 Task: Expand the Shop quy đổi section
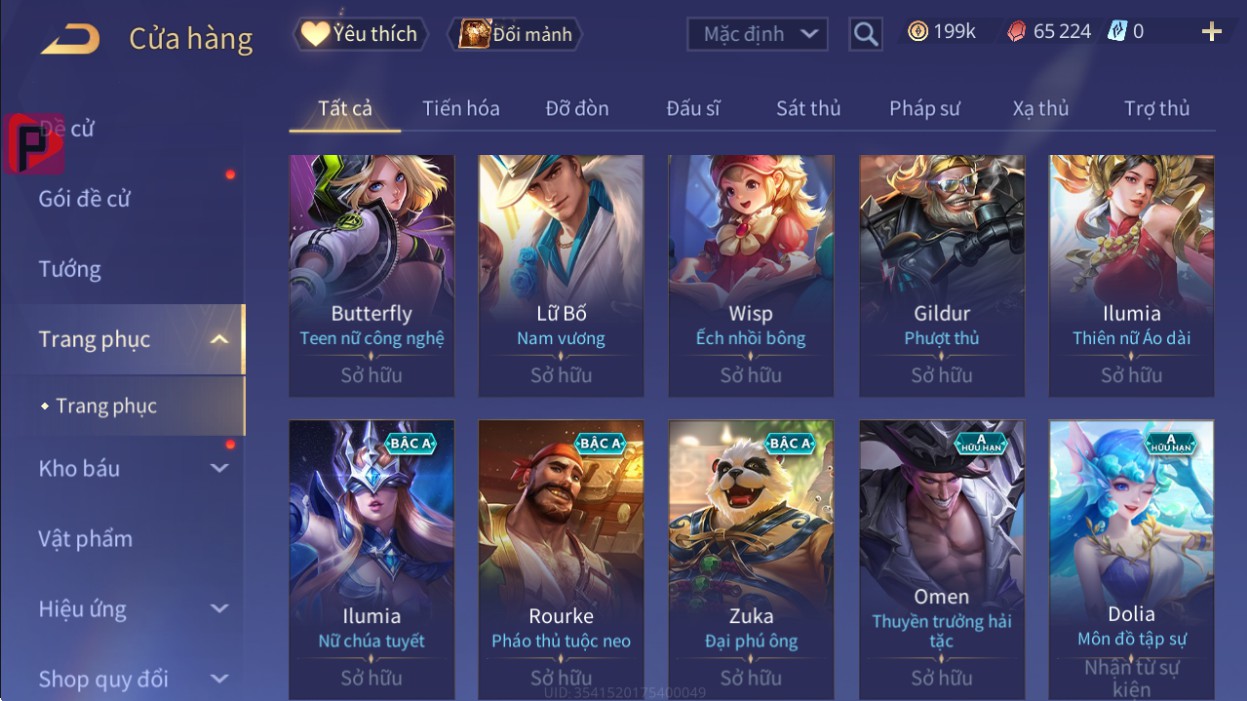(x=220, y=679)
